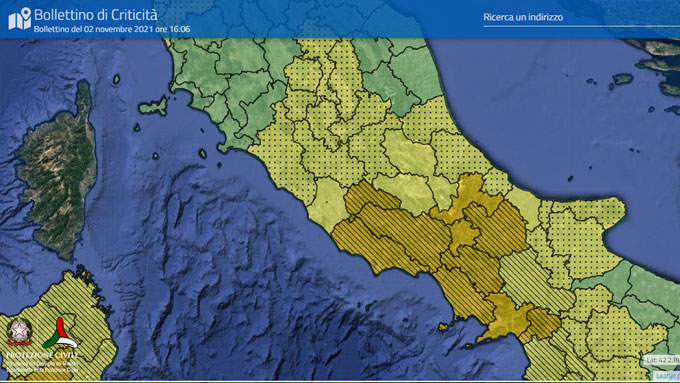Click the 'Bollettino di Criticità' title
Image resolution: width=680 pixels, height=383 pixels.
[95, 15]
